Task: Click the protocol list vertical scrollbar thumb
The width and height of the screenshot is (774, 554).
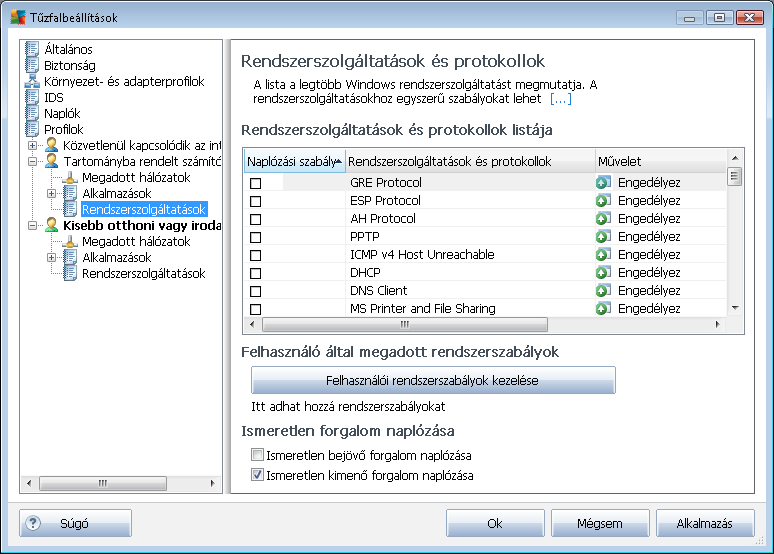Action: [x=735, y=176]
